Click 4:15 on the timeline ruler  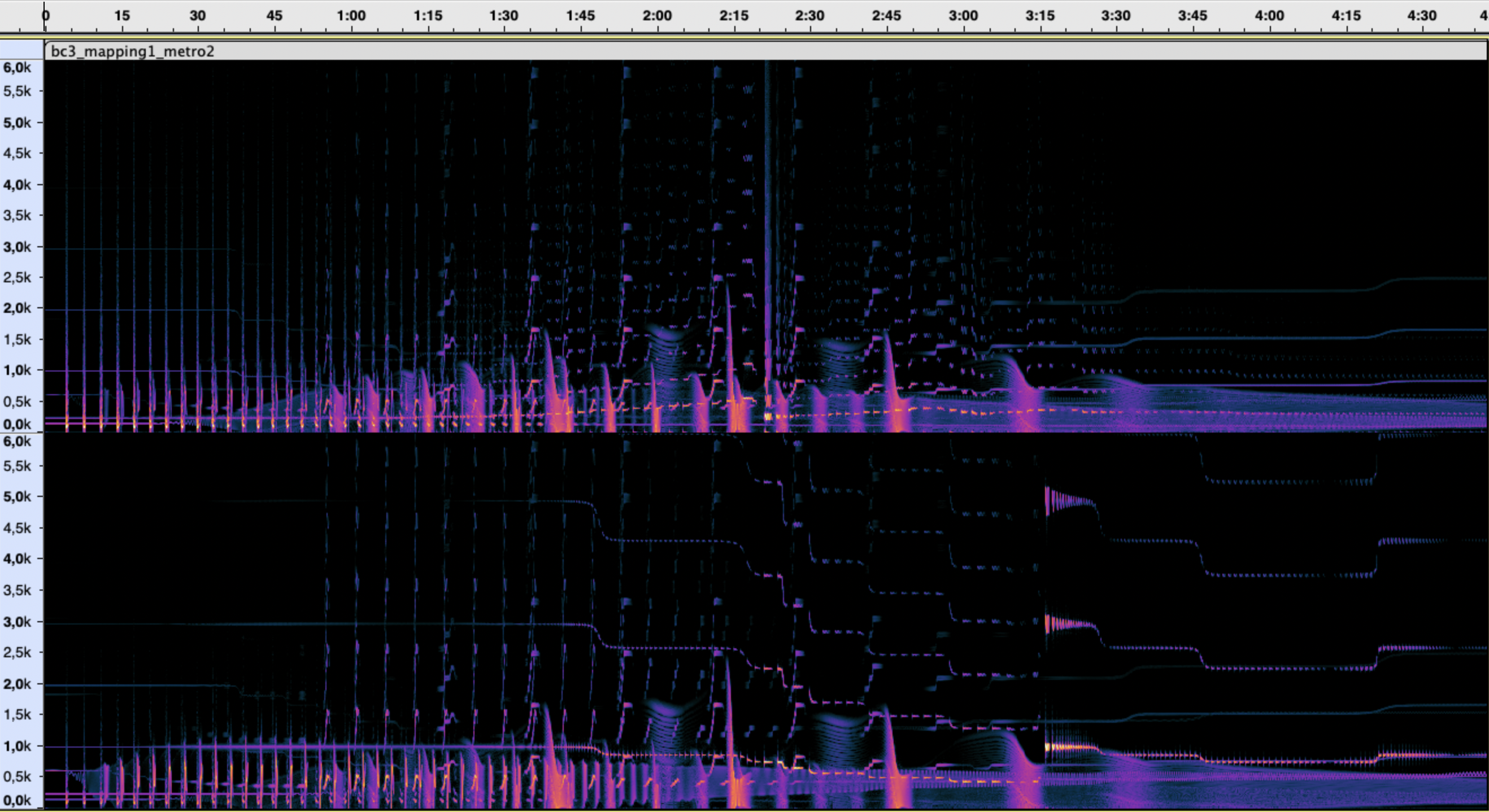click(1346, 16)
